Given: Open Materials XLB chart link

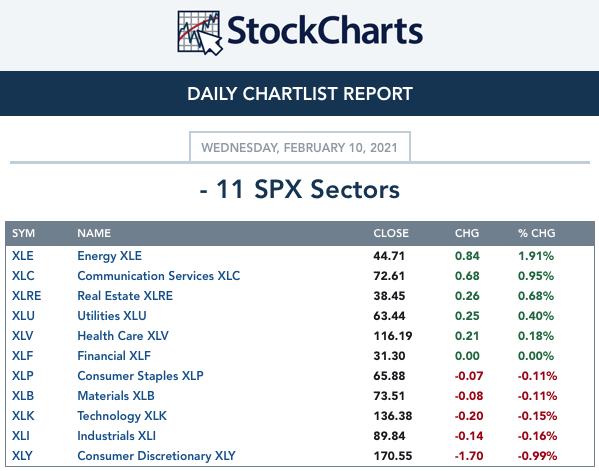Looking at the screenshot, I should (116, 395).
